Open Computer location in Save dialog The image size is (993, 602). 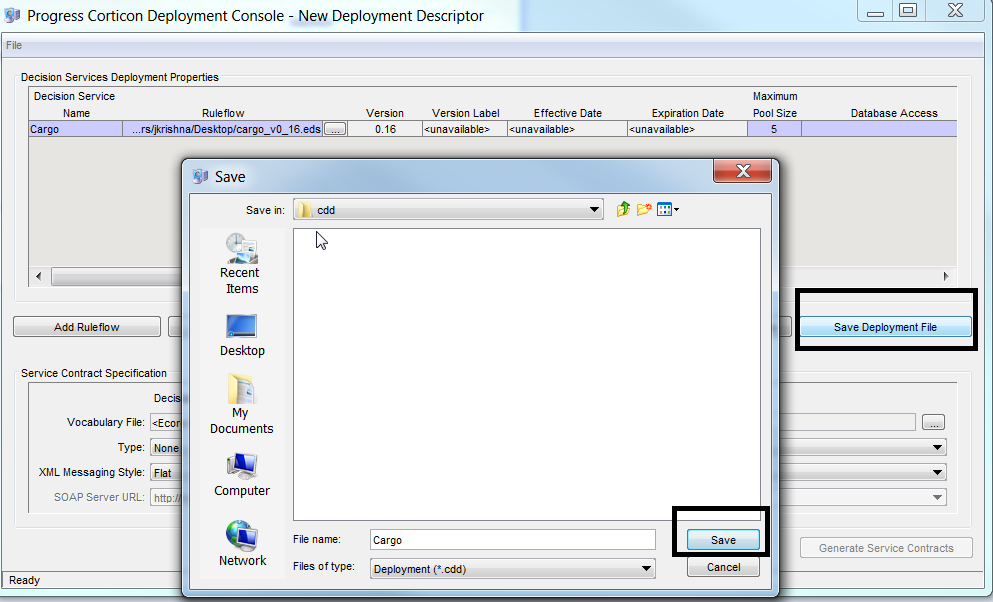click(x=241, y=475)
